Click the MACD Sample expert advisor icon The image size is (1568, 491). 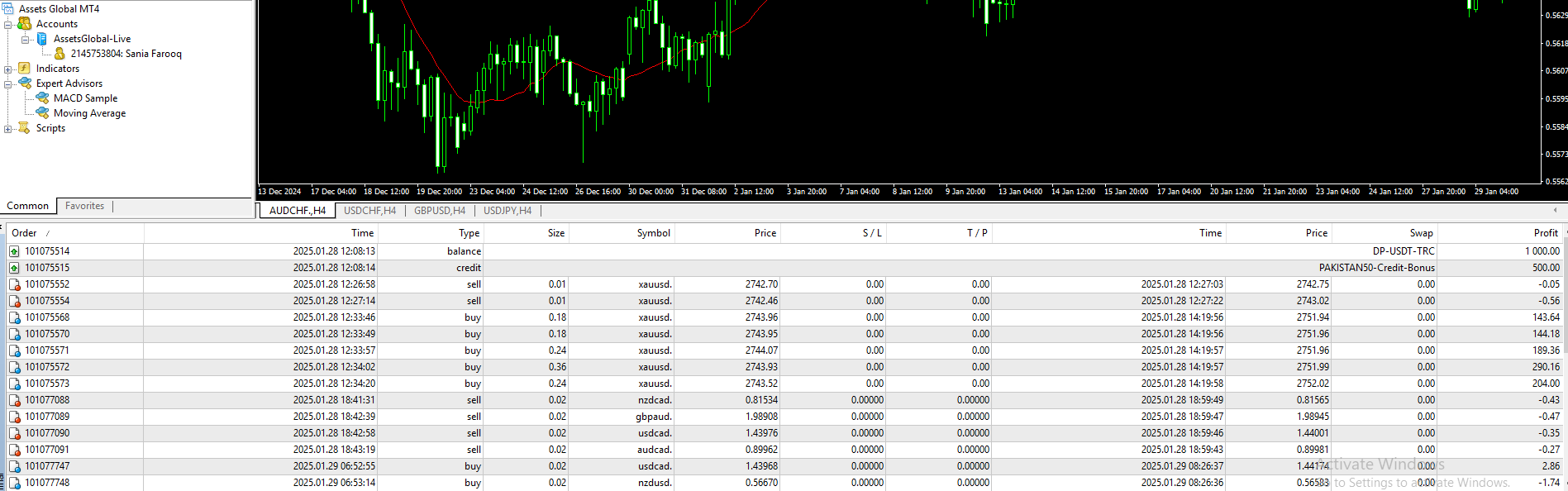42,98
